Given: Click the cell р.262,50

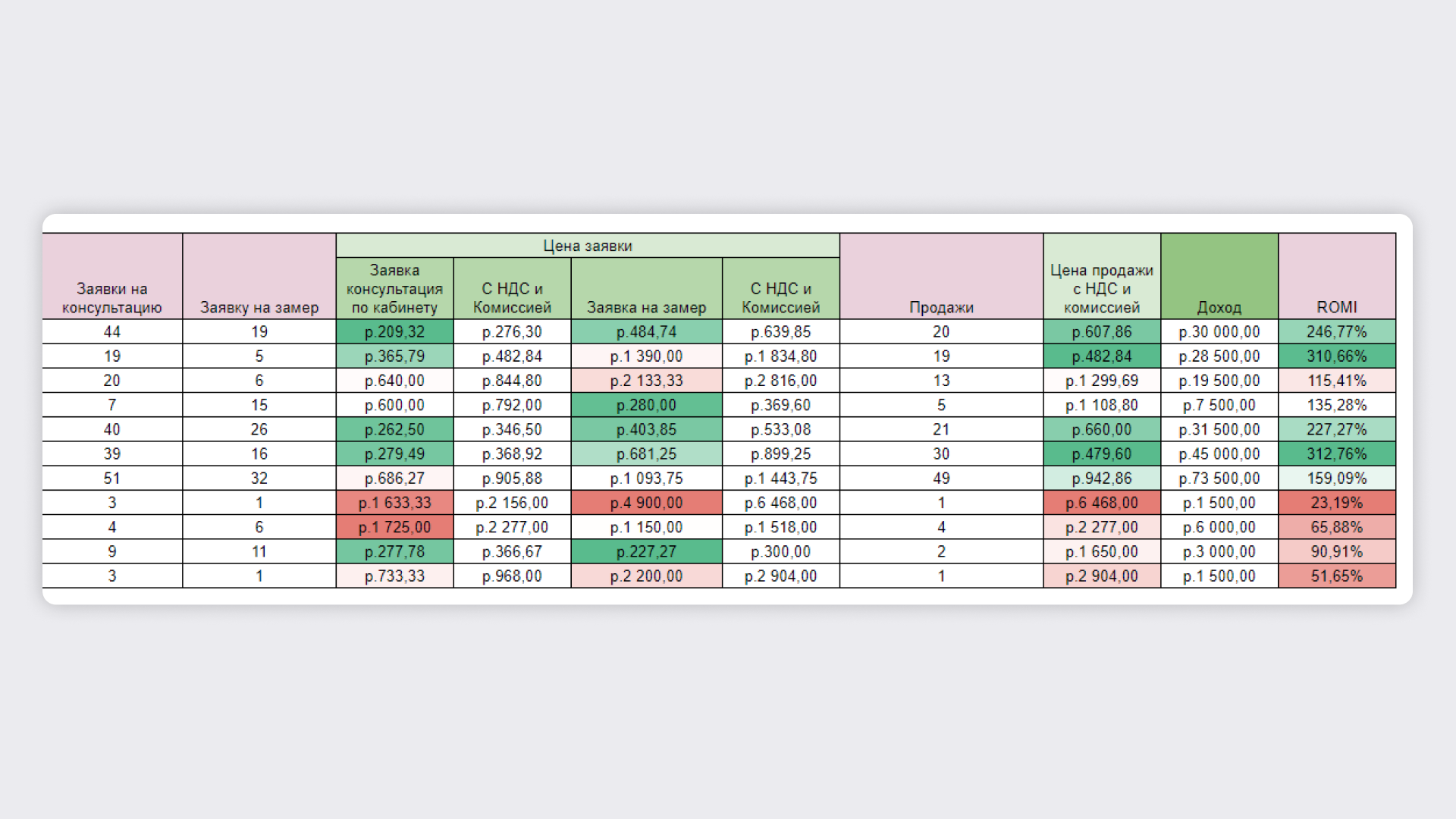Looking at the screenshot, I should click(x=395, y=429).
